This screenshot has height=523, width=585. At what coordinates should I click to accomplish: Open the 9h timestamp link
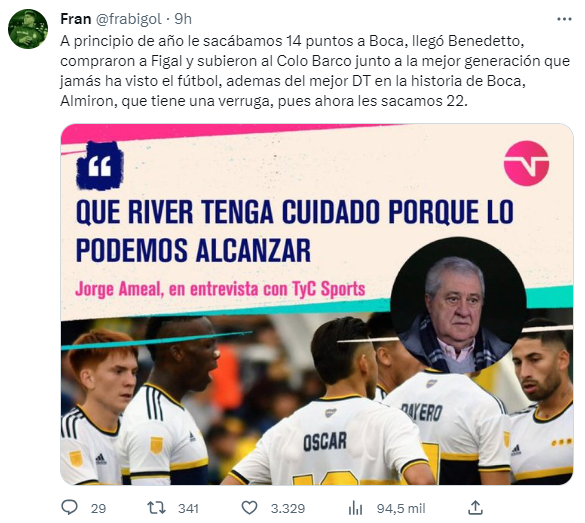click(183, 19)
